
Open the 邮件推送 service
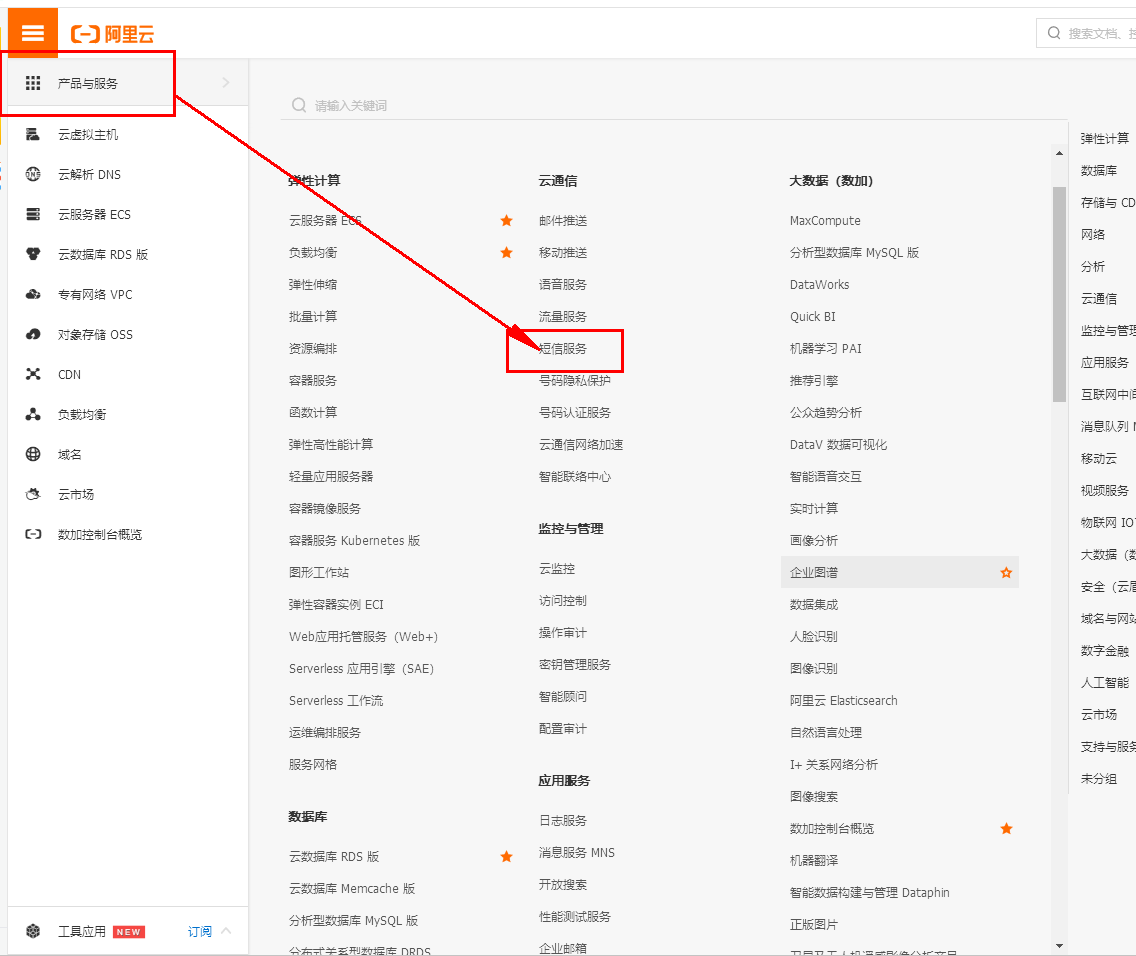click(563, 220)
